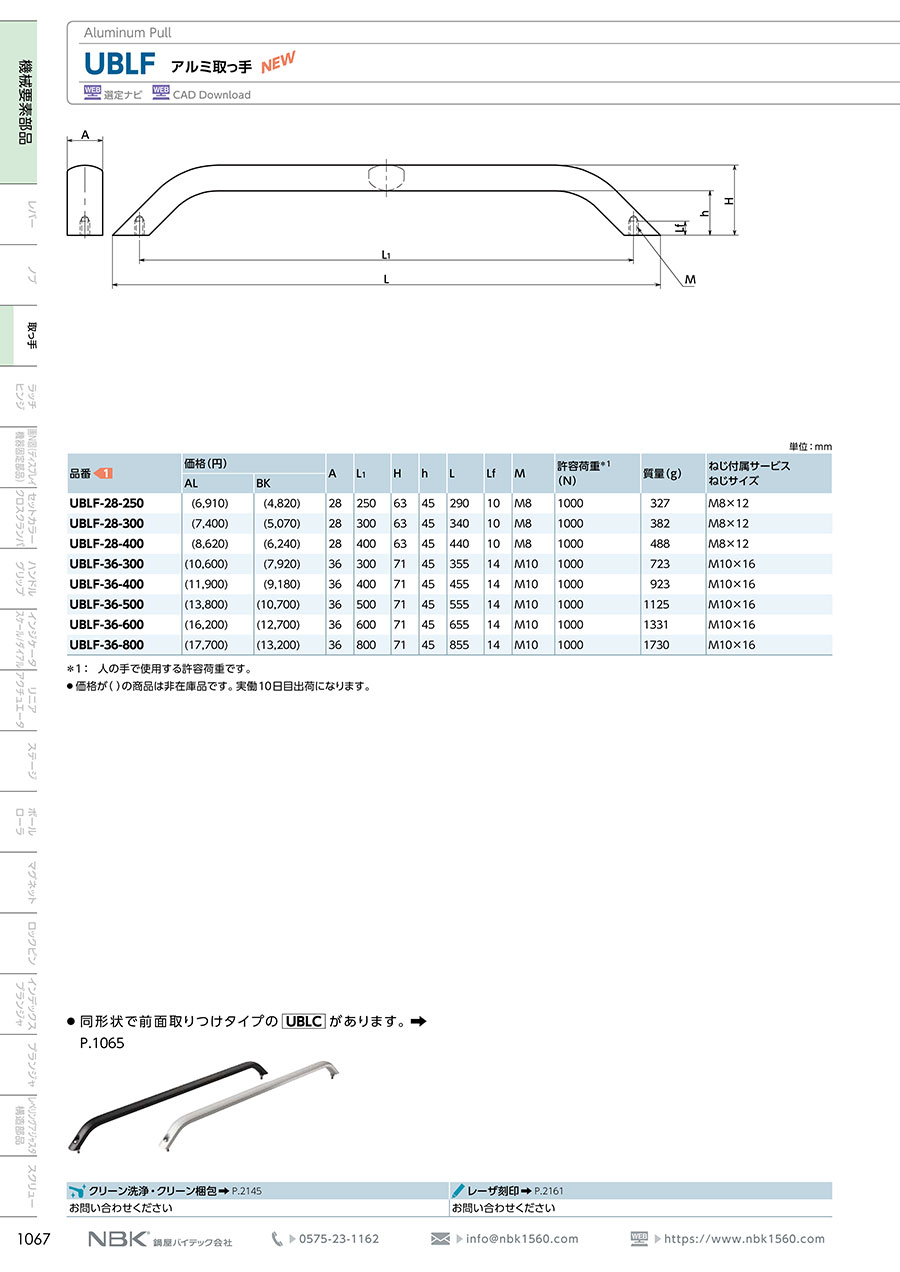This screenshot has height=1272, width=900.
Task: Click the NBK logo in the footer
Action: 118,1239
